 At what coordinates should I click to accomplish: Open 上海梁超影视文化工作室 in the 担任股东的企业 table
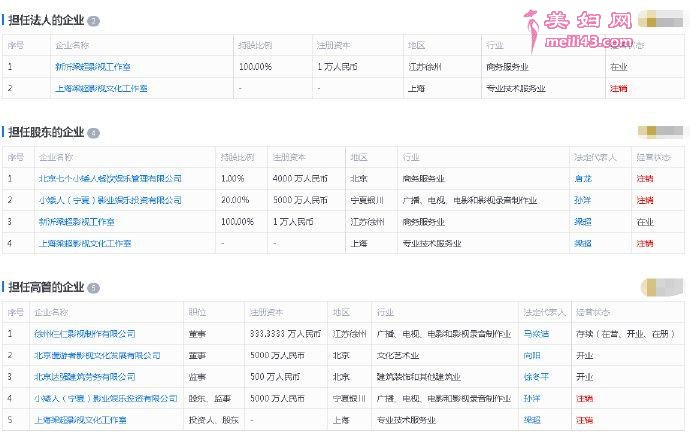pos(84,243)
